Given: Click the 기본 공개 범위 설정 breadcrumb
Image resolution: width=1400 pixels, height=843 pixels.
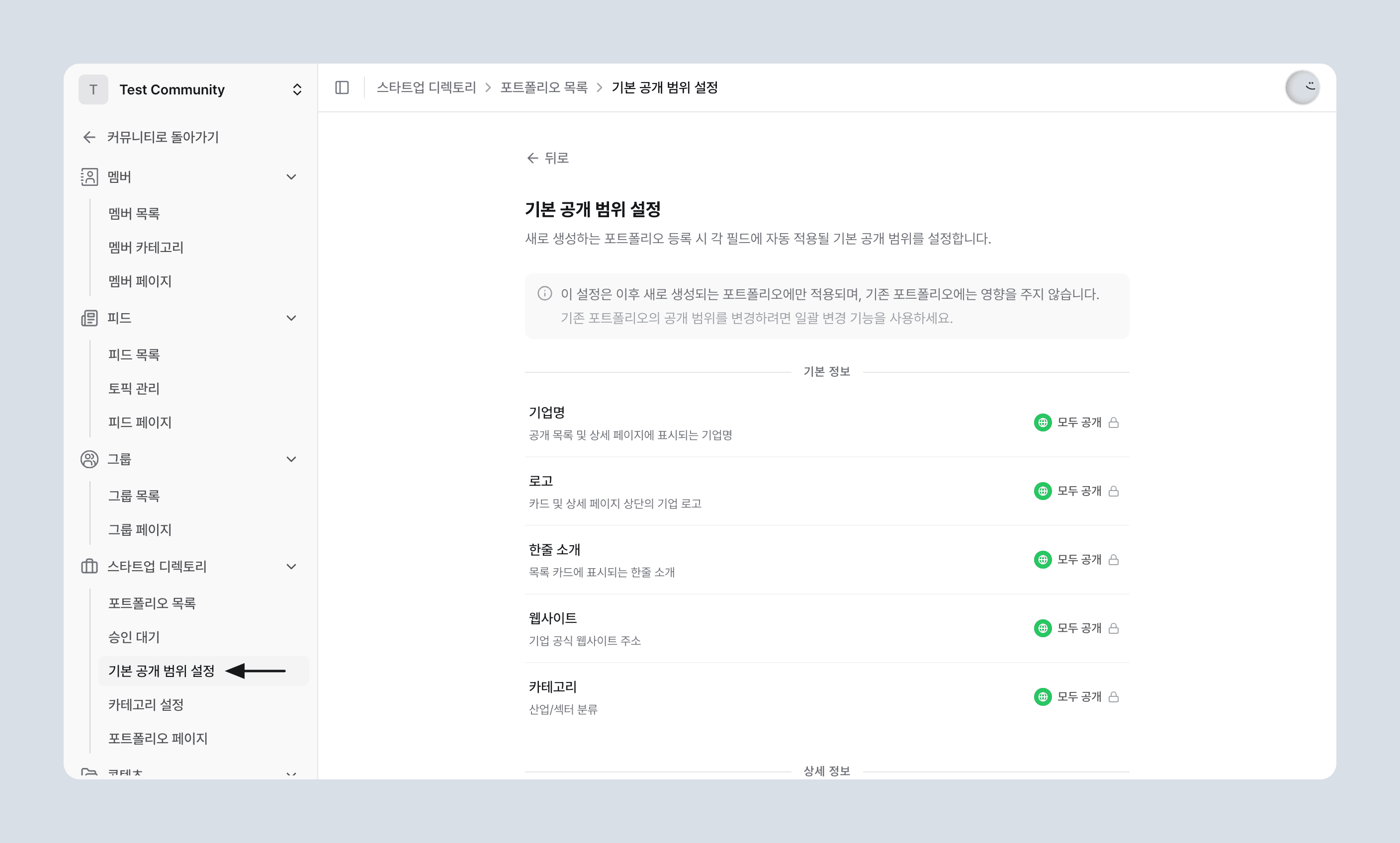Looking at the screenshot, I should pos(665,87).
